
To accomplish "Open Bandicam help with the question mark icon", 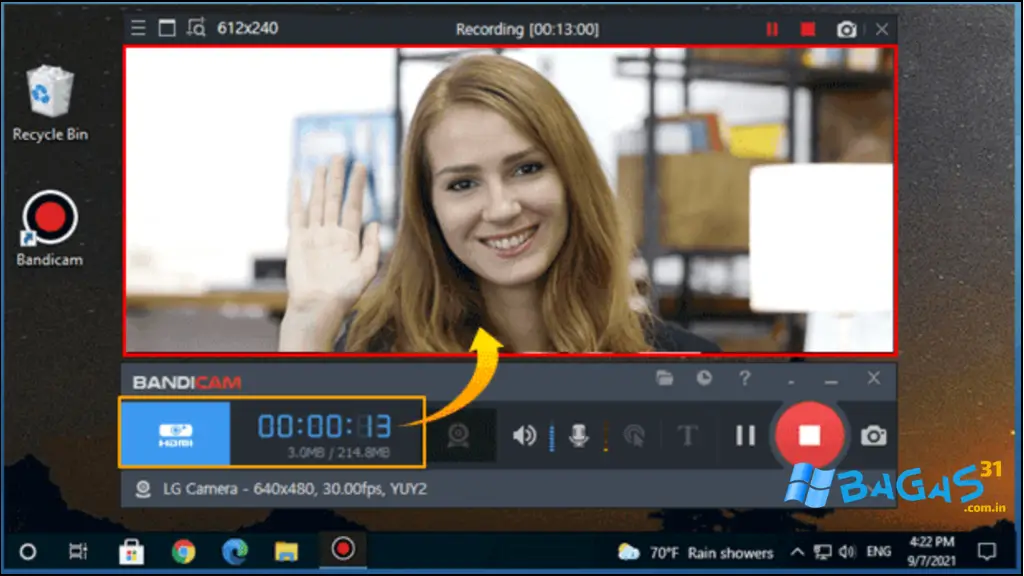I will (x=745, y=379).
